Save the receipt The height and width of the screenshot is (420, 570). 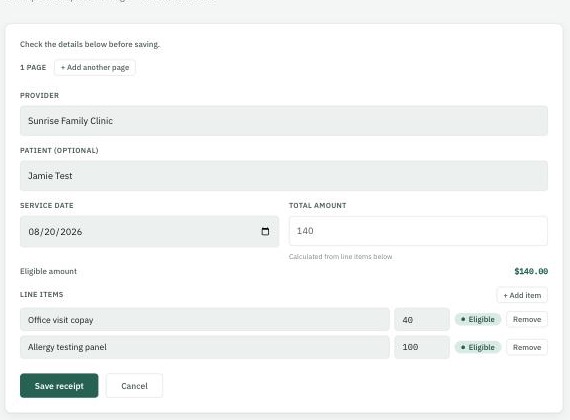coord(59,386)
